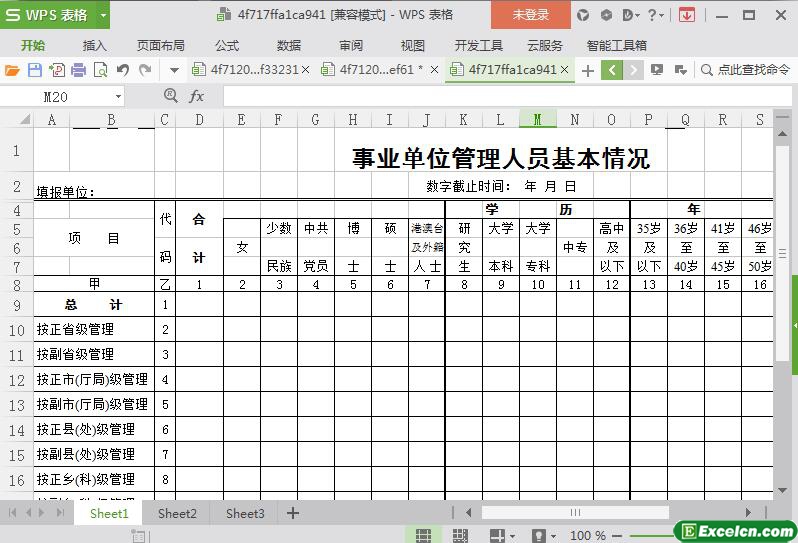Close the 4f717ffa1ca941 document tab
The image size is (798, 543).
[564, 70]
